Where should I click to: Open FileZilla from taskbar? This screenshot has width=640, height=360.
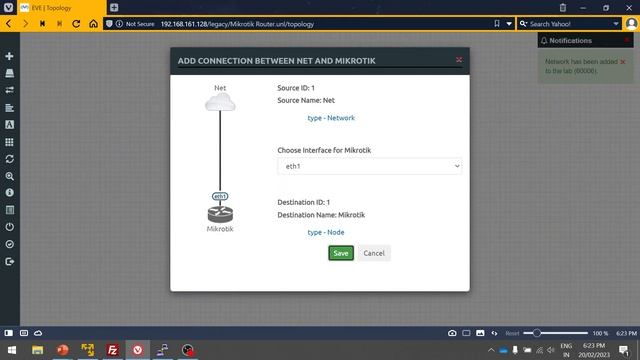point(113,350)
